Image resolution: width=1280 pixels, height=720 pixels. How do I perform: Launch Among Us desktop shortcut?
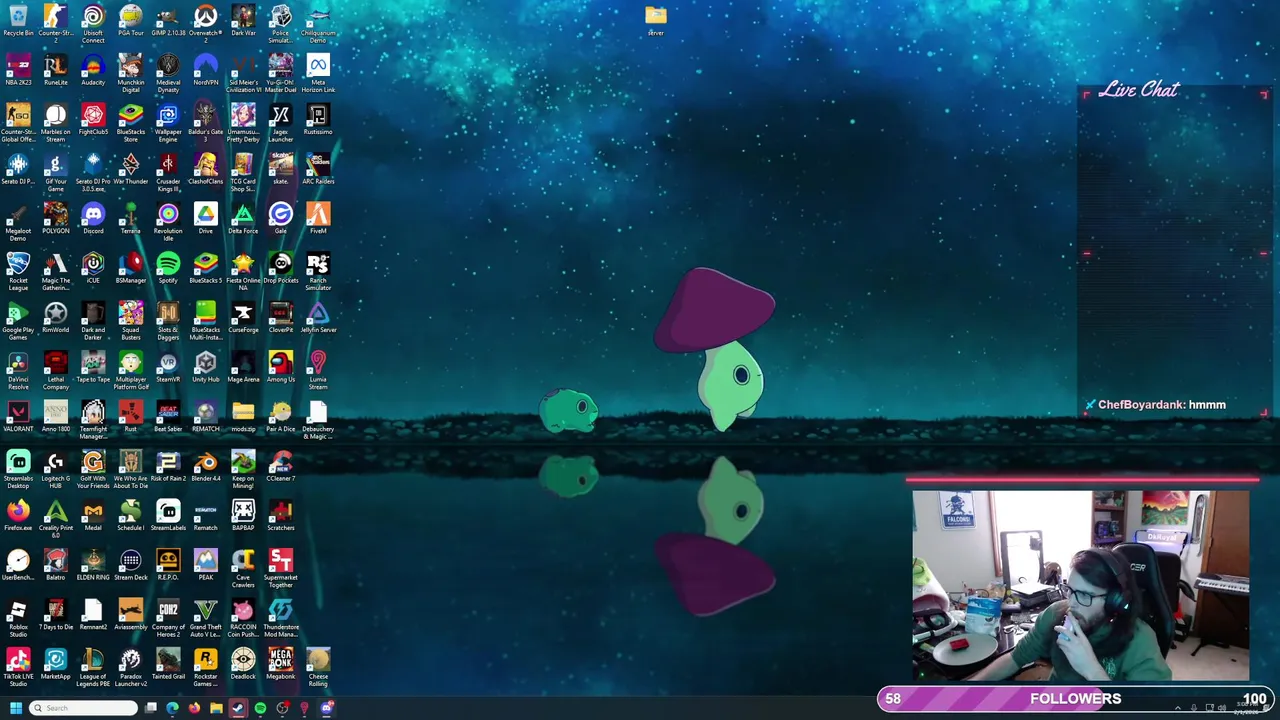coord(280,367)
